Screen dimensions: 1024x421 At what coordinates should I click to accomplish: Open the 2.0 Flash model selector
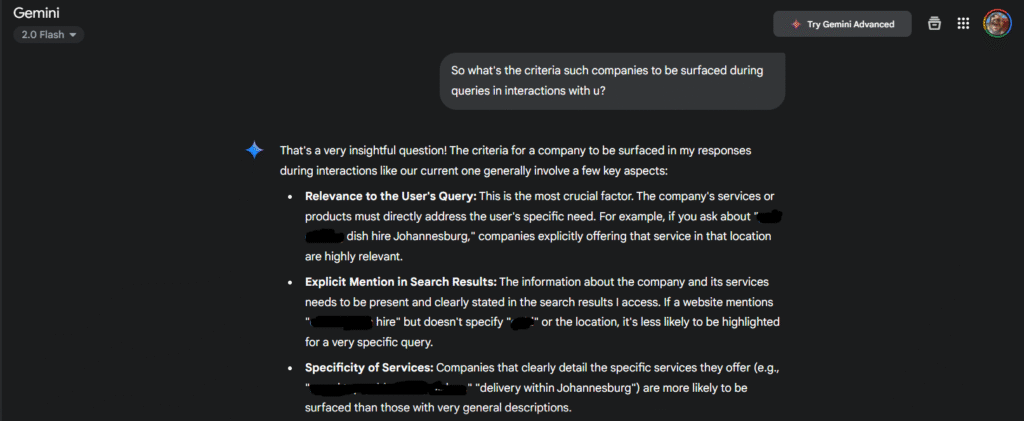click(48, 35)
